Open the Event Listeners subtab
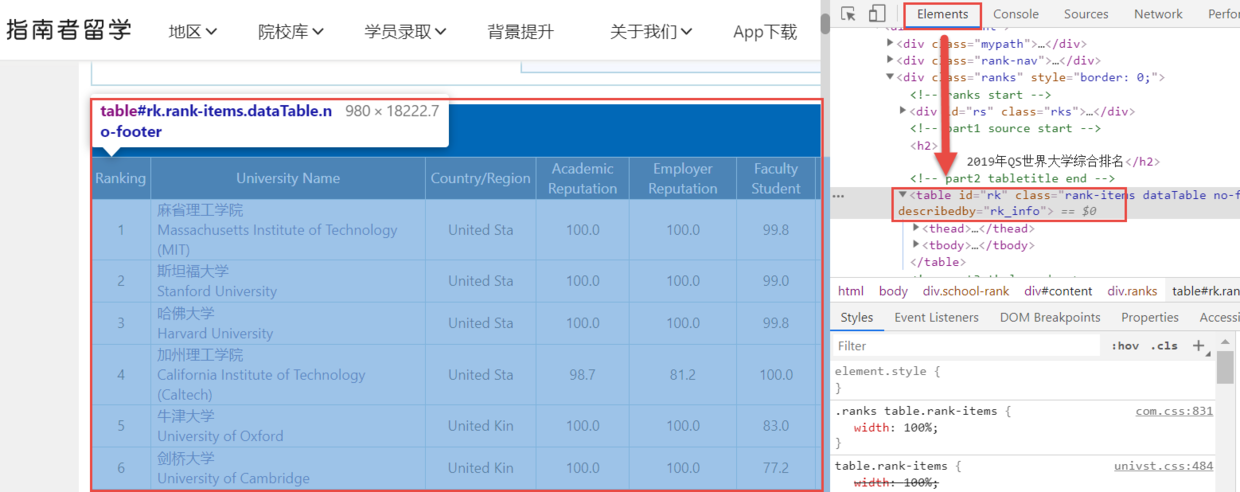1240x492 pixels. pos(936,317)
